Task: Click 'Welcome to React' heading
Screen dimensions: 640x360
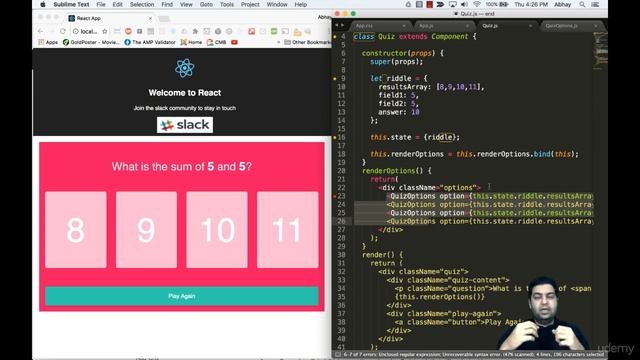Action: 185,93
